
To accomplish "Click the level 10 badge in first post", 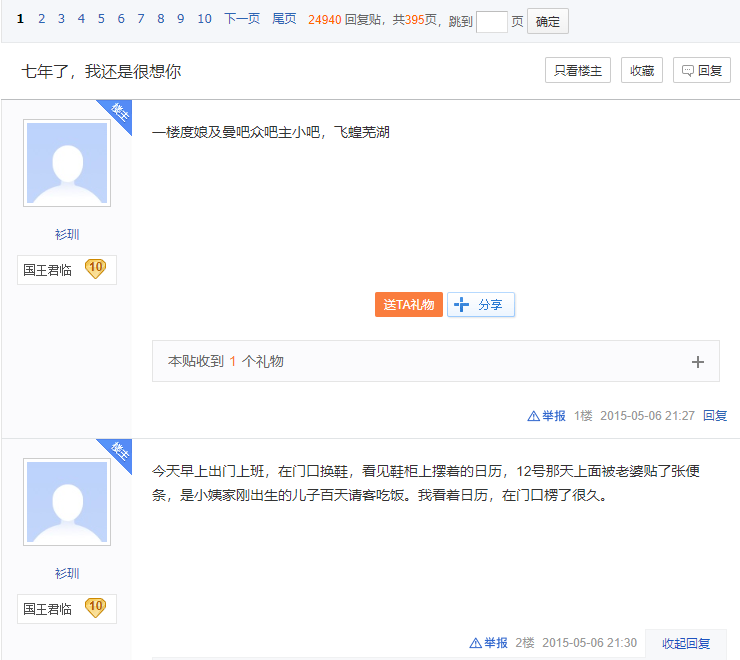I will coord(95,269).
